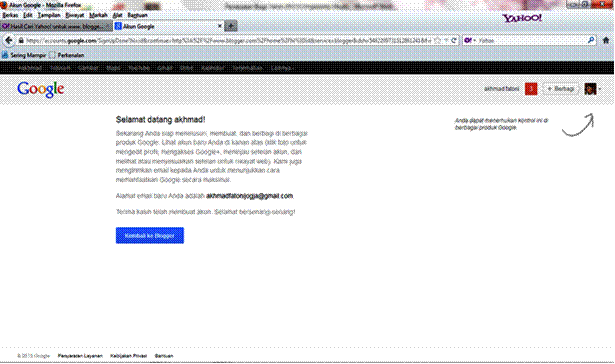The image size is (615, 364).
Task: Reload the page with the refresh icon
Action: (x=454, y=40)
